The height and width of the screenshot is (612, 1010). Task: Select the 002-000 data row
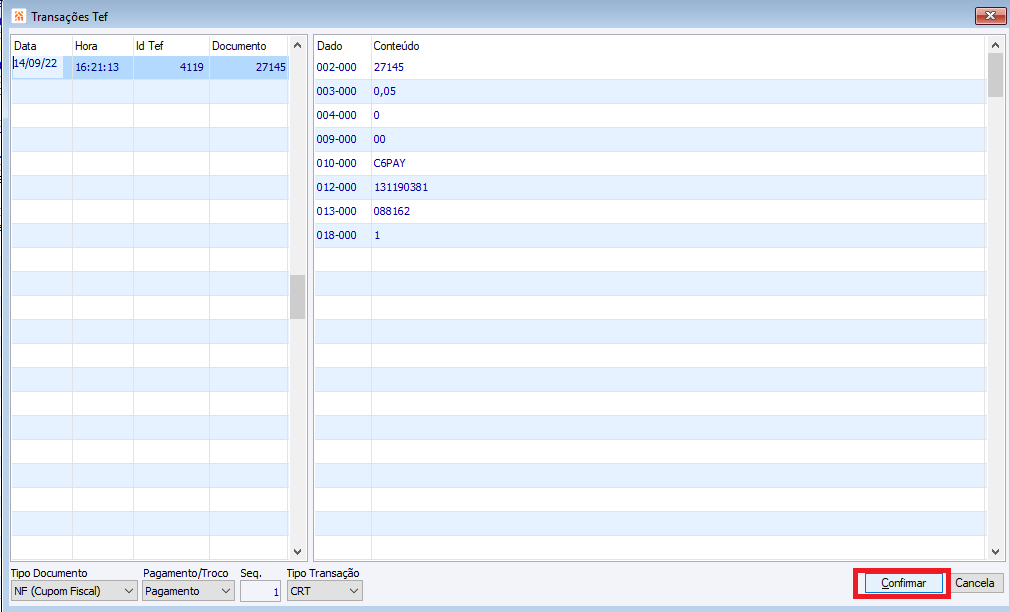click(x=651, y=67)
